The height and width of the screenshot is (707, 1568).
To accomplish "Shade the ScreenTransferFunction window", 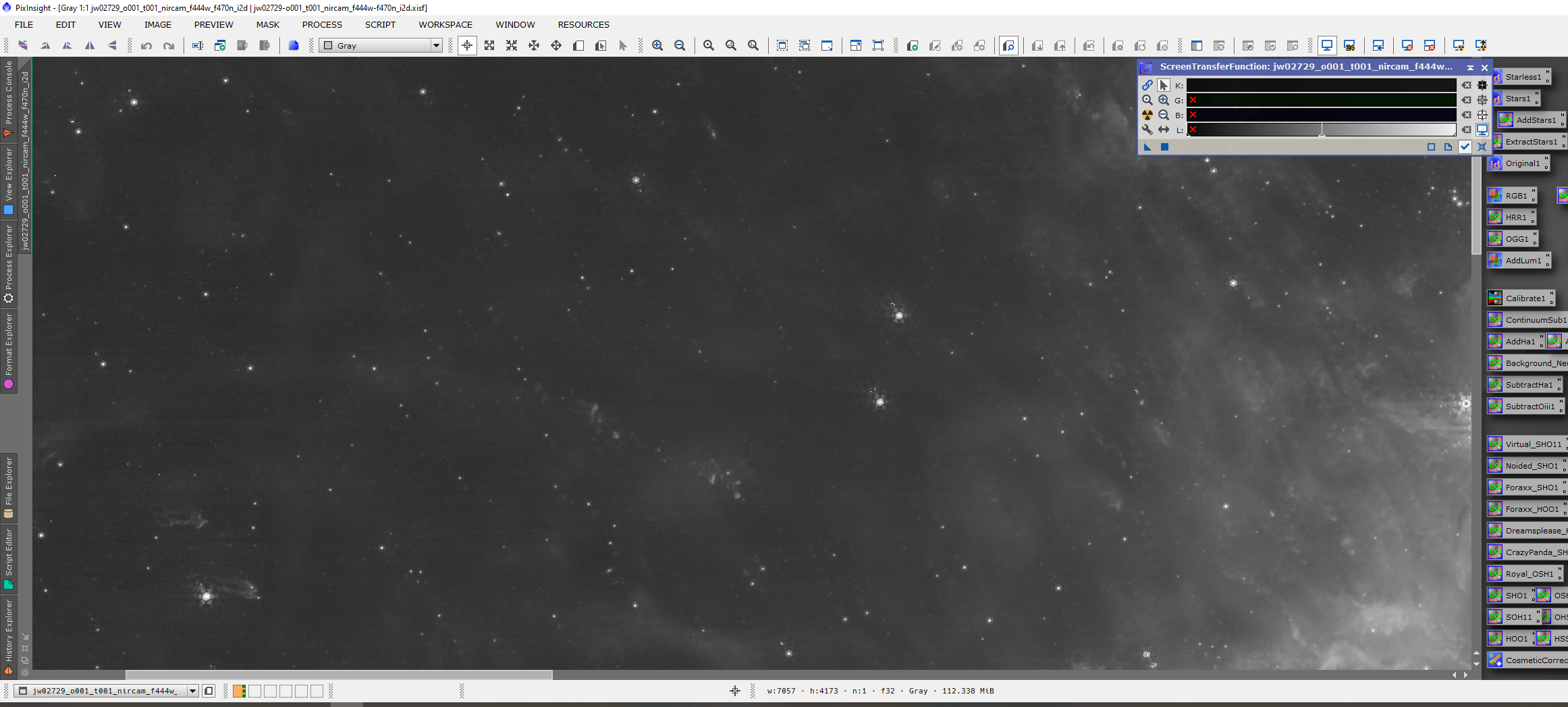I will [1470, 68].
